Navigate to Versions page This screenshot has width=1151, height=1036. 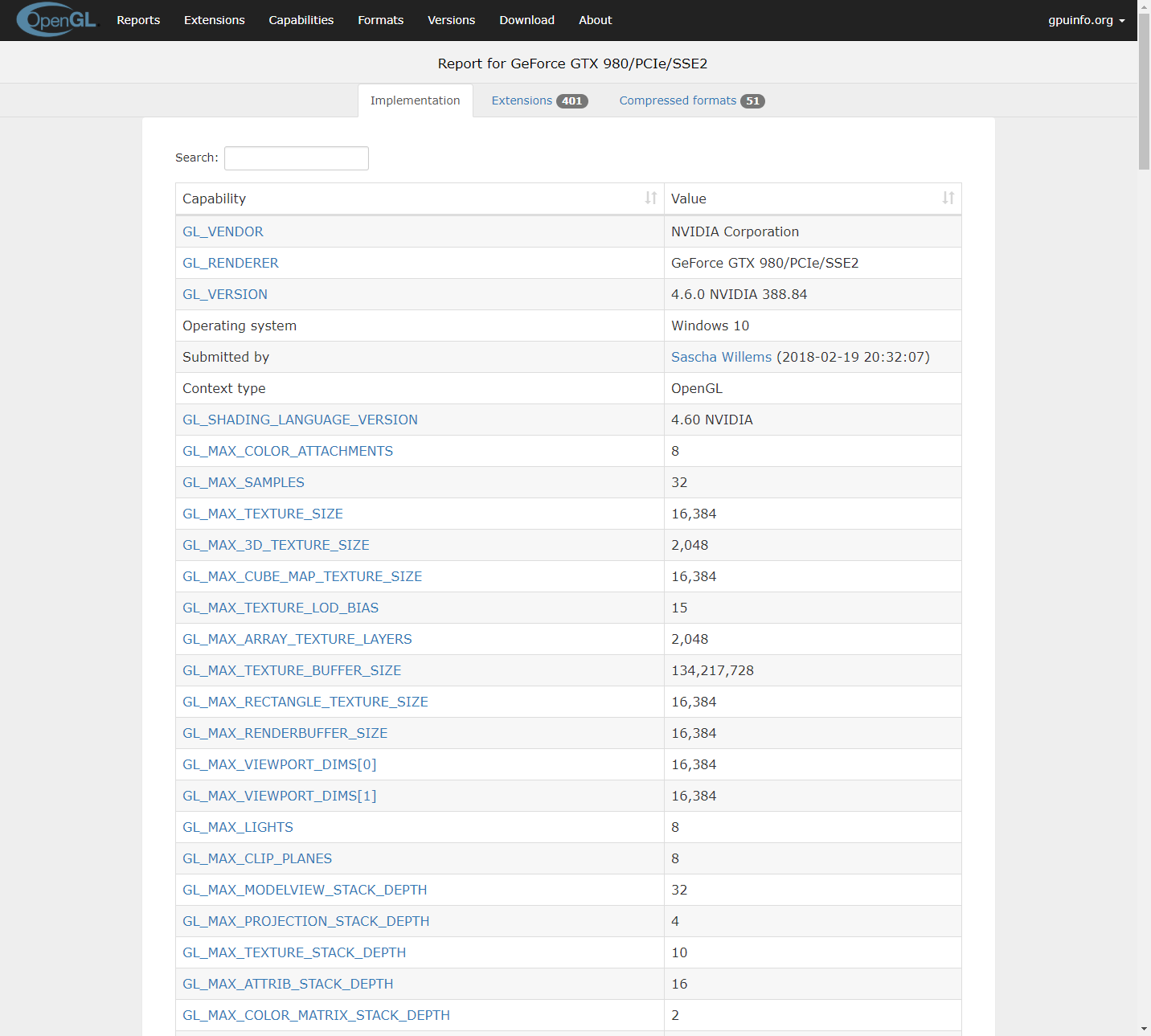[x=451, y=20]
